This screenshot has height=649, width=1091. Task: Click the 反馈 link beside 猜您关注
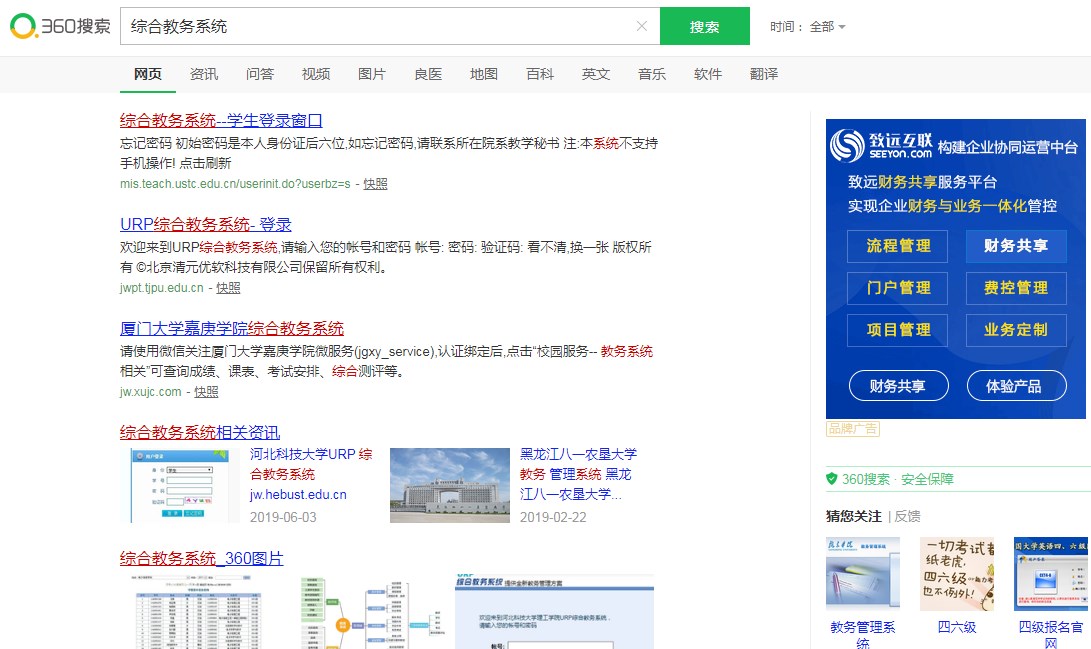907,516
